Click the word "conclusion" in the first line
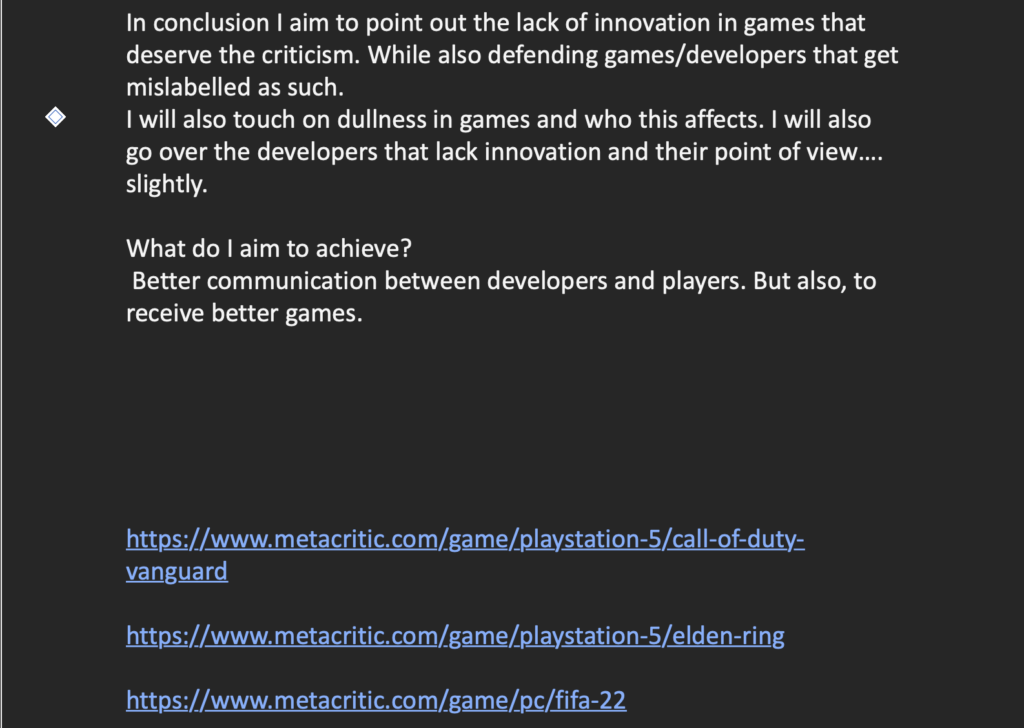This screenshot has height=728, width=1024. [211, 24]
